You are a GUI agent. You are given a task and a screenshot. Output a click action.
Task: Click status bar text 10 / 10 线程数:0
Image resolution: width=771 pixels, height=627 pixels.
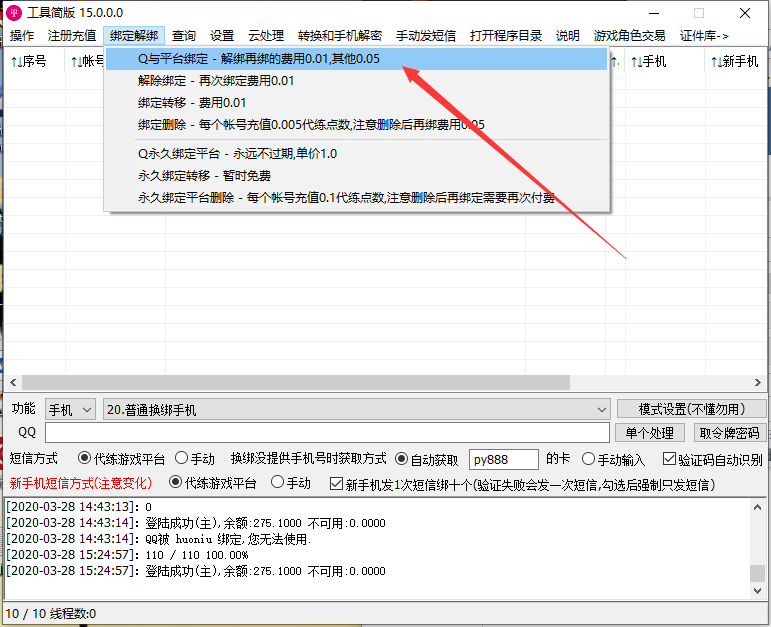click(x=51, y=614)
